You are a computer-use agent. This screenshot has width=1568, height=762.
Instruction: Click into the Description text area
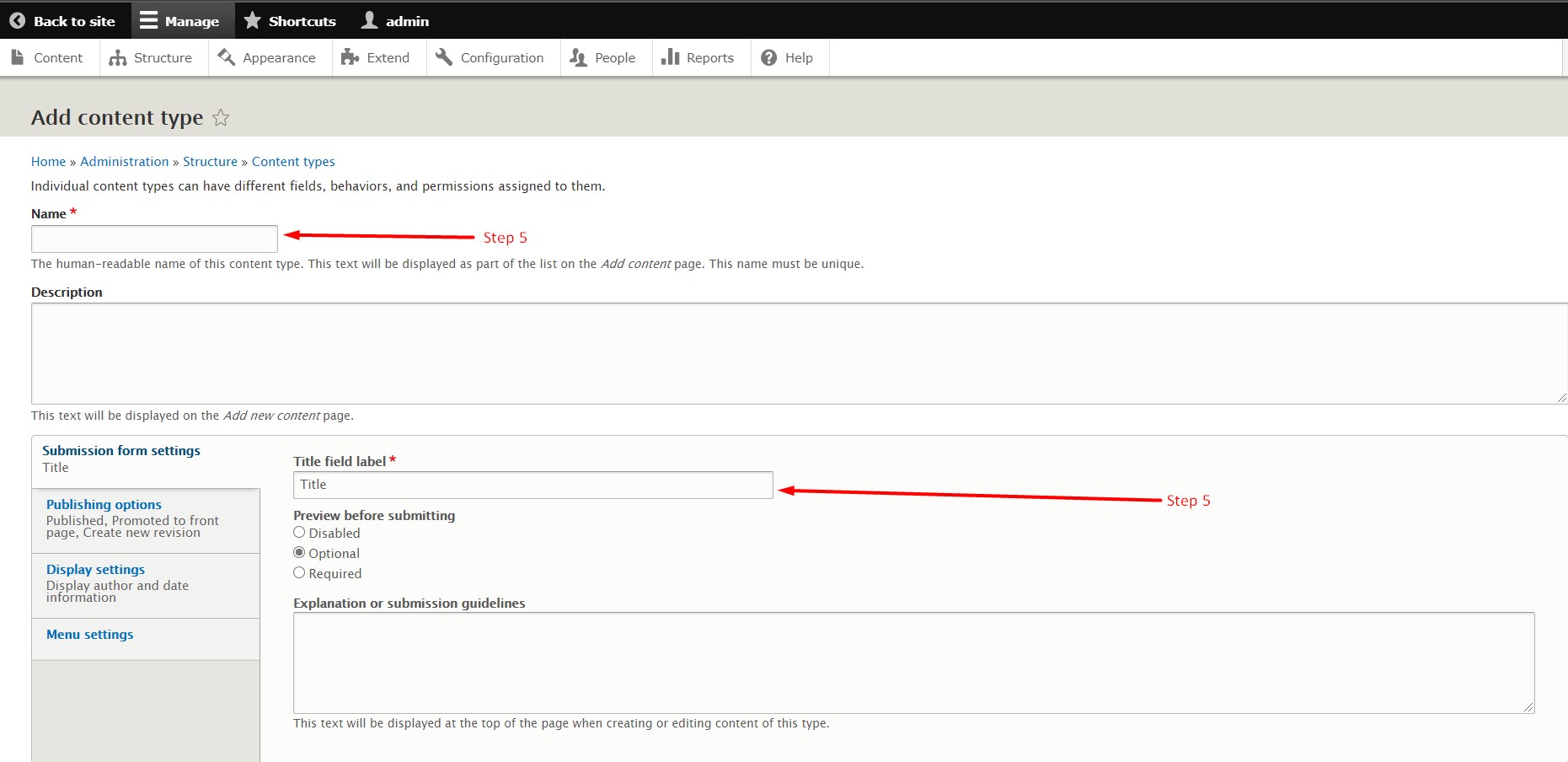[x=799, y=354]
